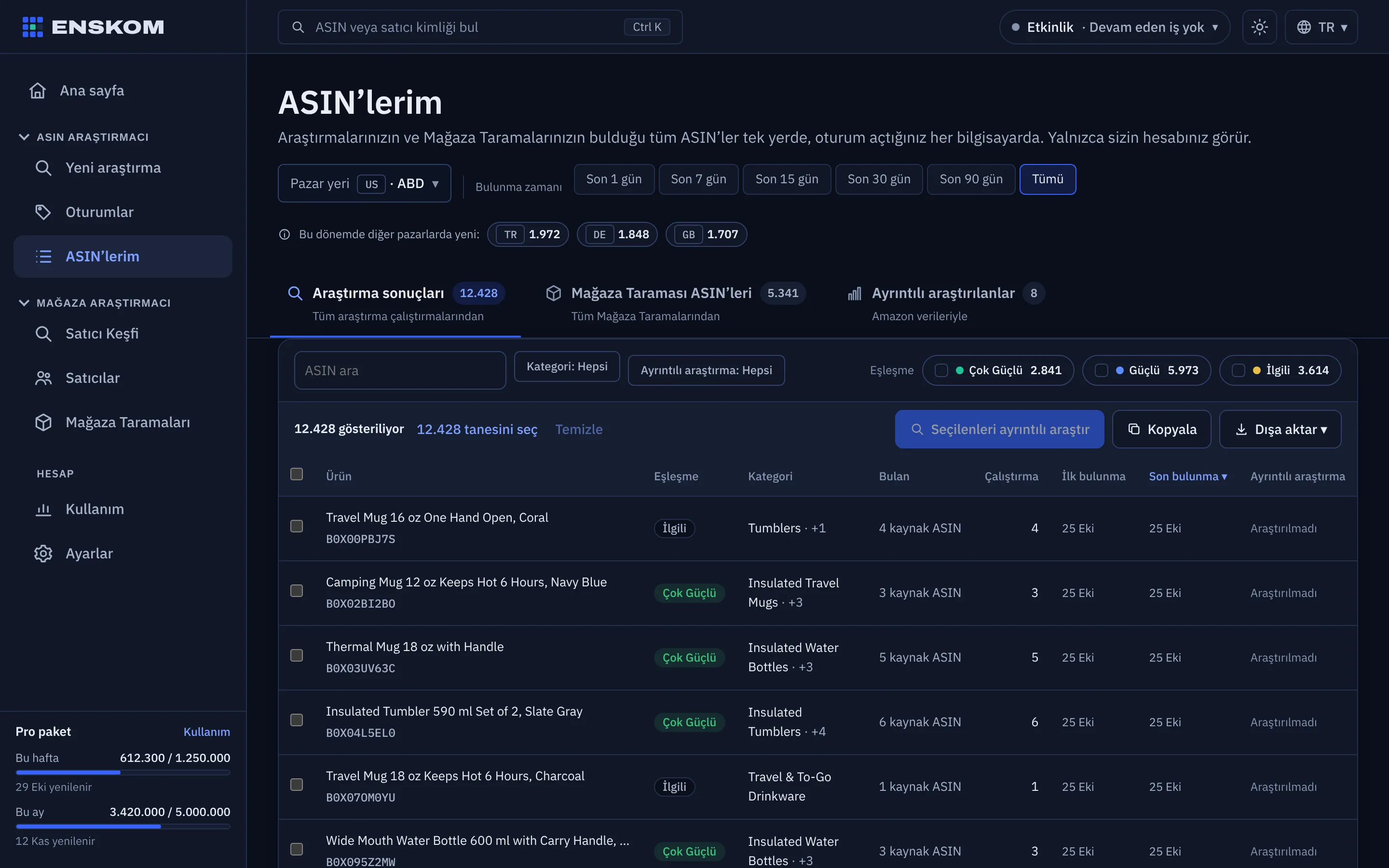Select row checkbox for Thermal Mug 18 oz
The width and height of the screenshot is (1389, 868).
click(297, 655)
